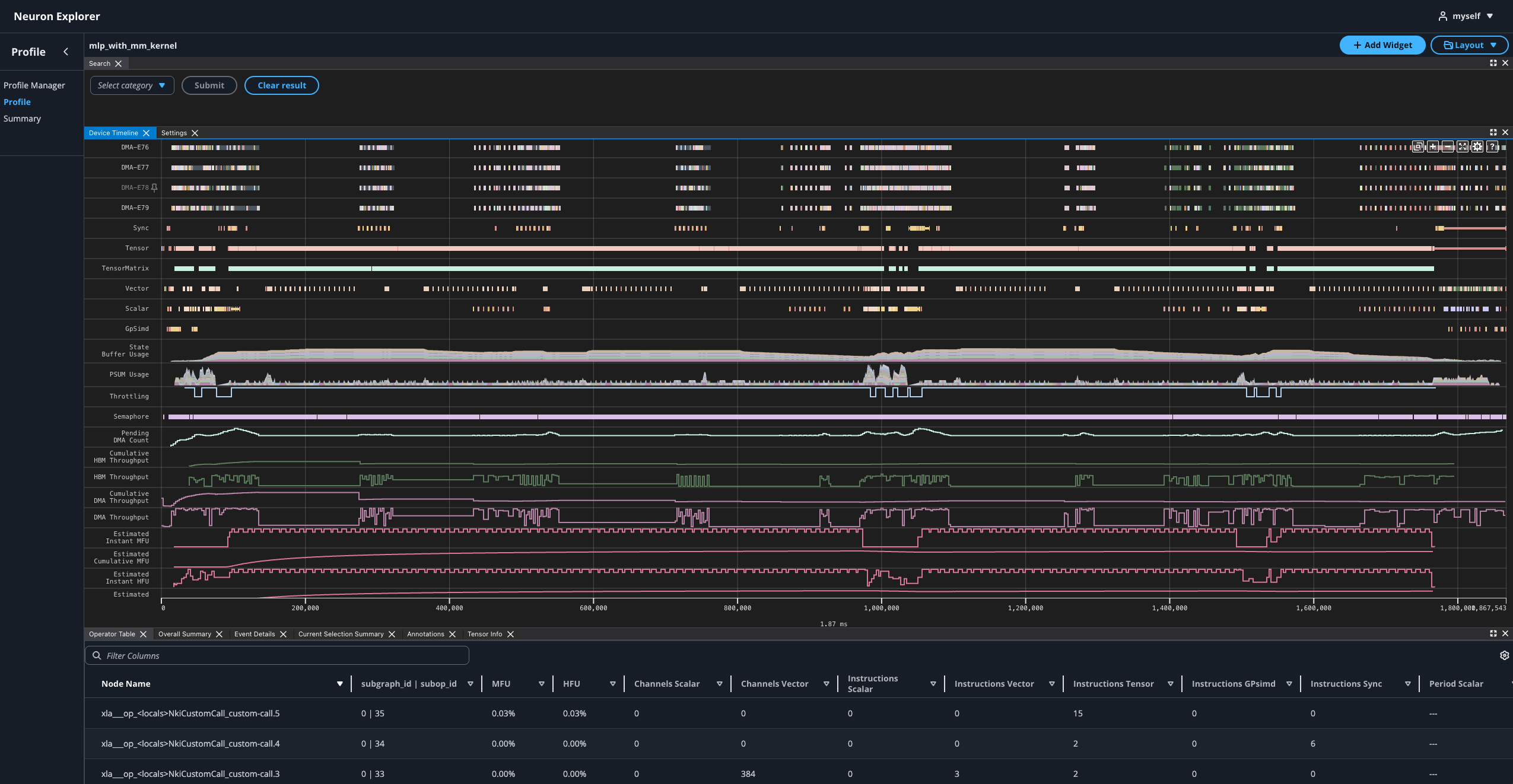
Task: Open the HFU column filter arrow
Action: pos(613,684)
